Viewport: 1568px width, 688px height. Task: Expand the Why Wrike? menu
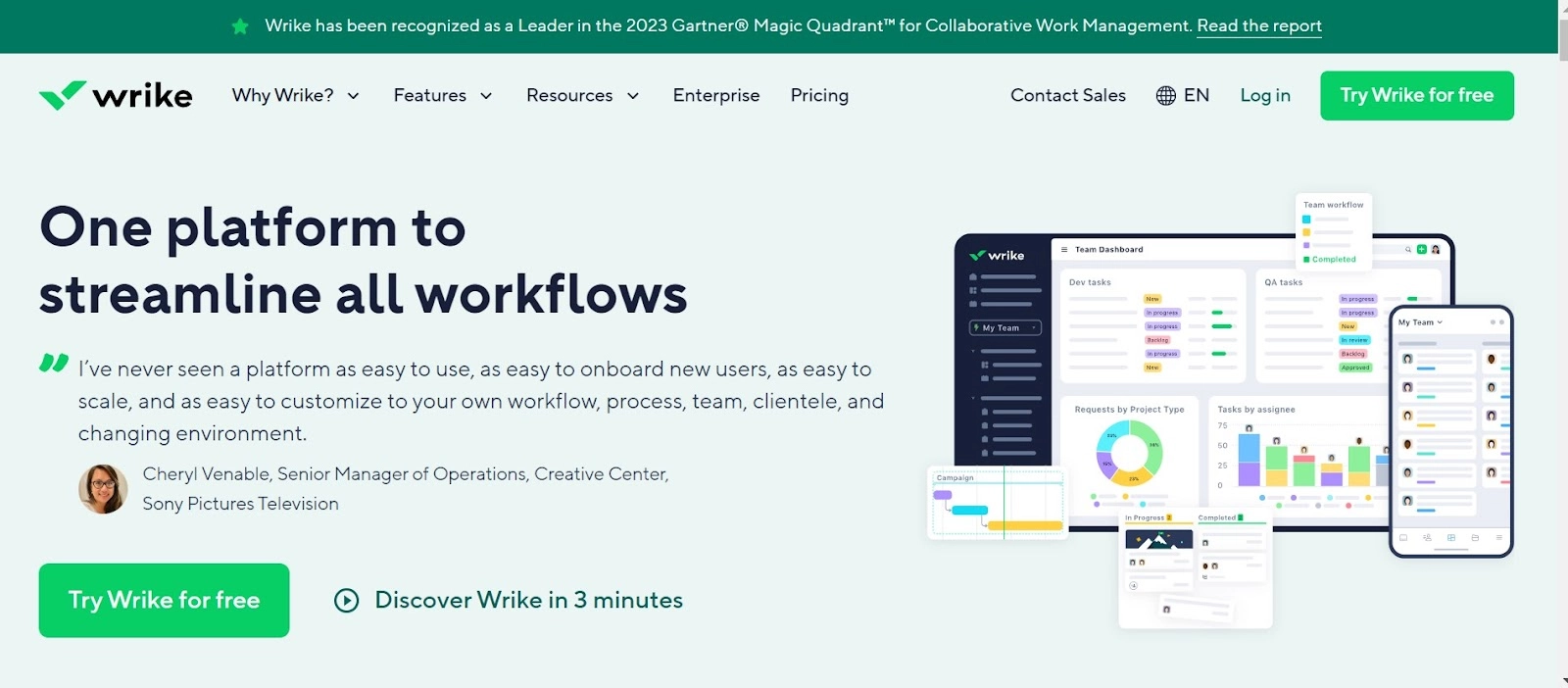tap(295, 95)
